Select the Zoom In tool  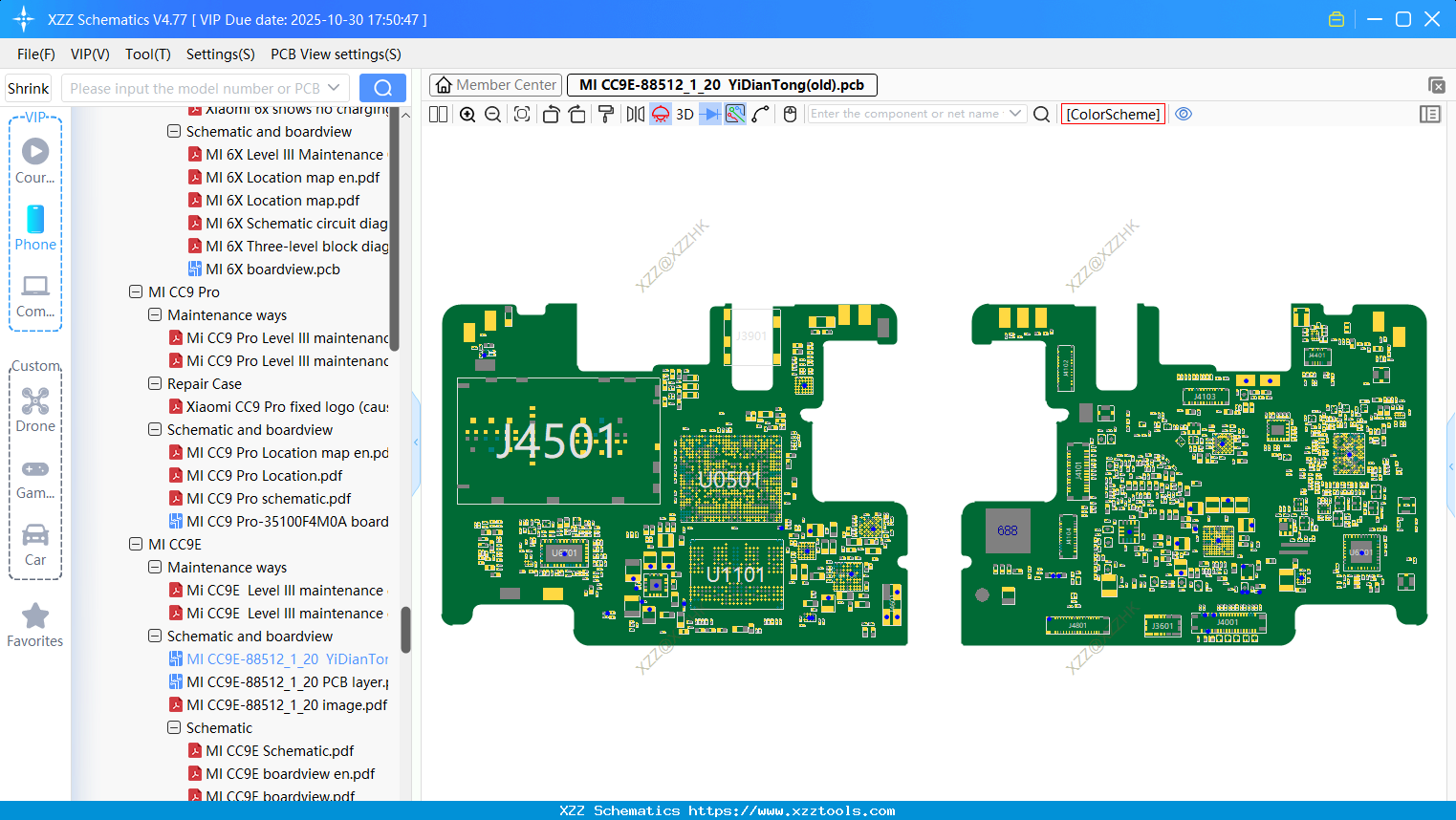(467, 114)
